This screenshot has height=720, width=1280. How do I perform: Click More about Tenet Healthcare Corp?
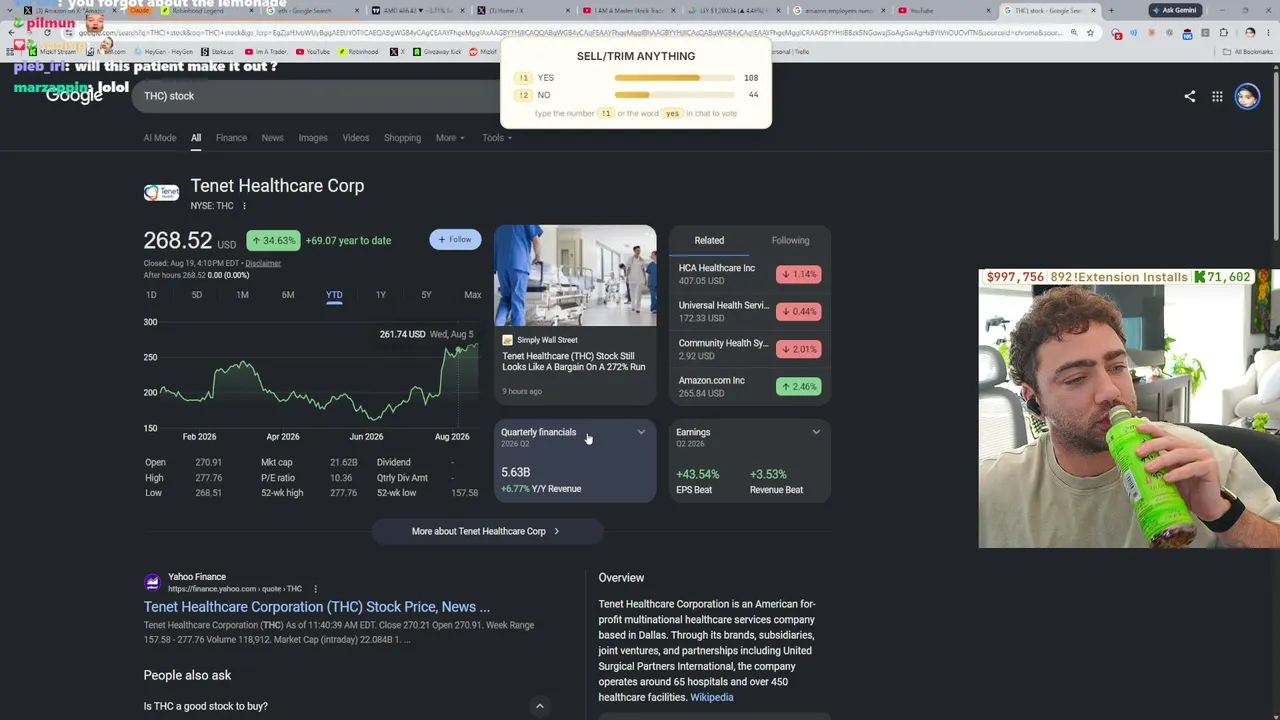[x=486, y=531]
